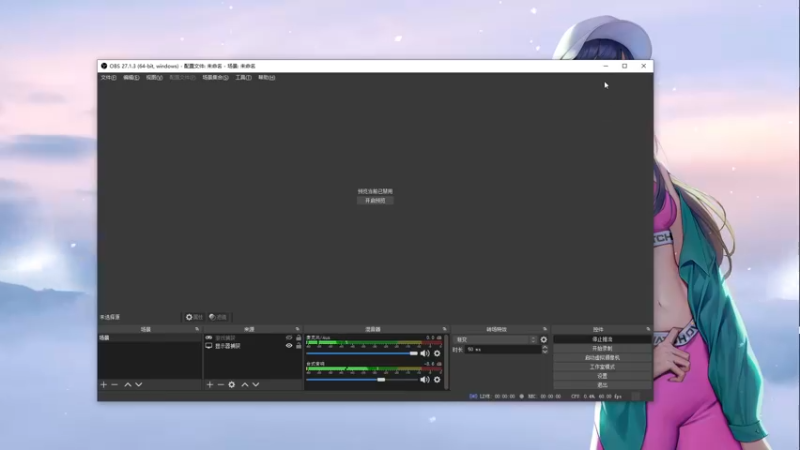Pop out the 场景 scenes dock

tap(197, 330)
